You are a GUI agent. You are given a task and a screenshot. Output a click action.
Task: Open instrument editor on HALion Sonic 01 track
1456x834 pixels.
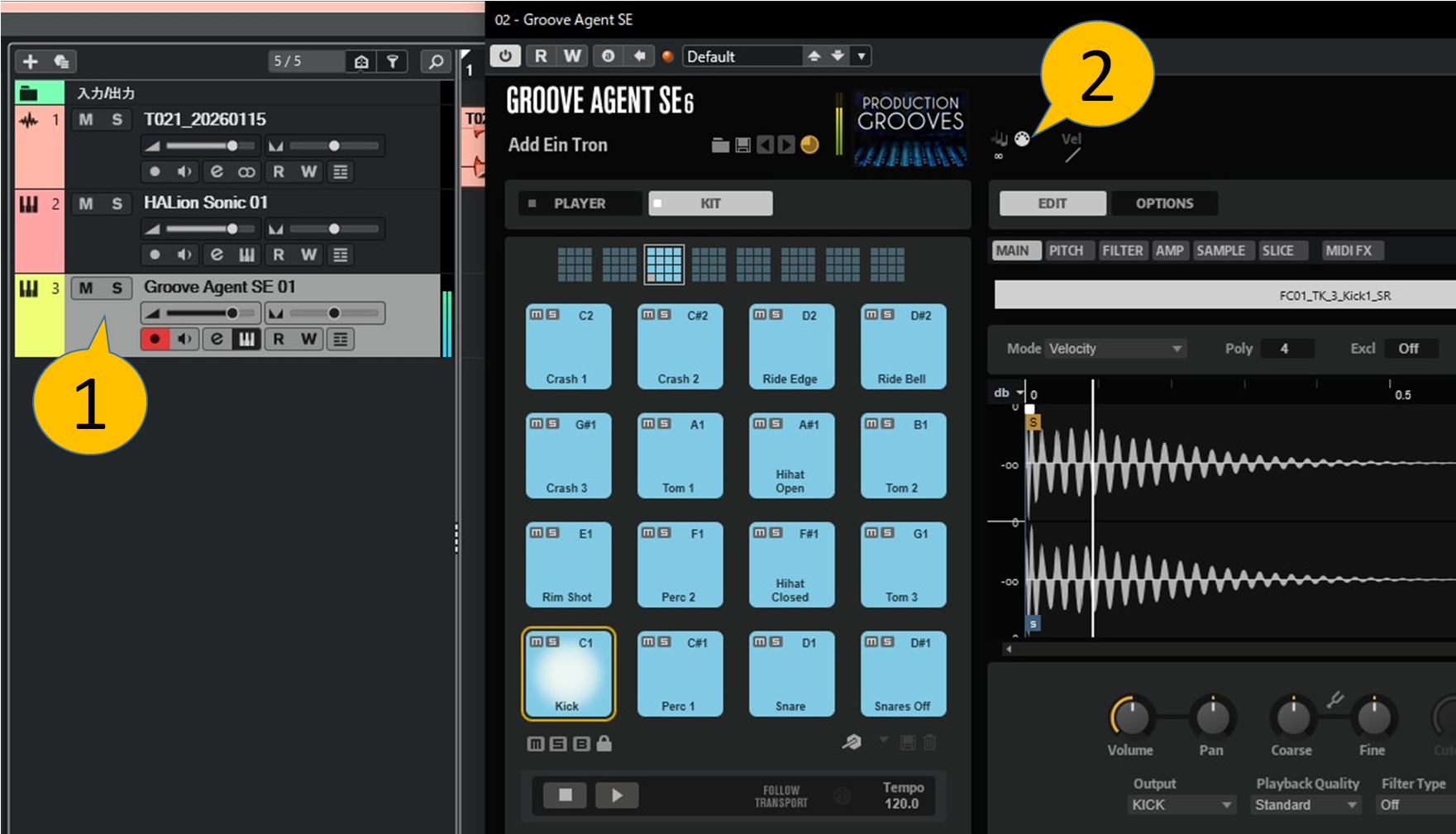tap(246, 255)
